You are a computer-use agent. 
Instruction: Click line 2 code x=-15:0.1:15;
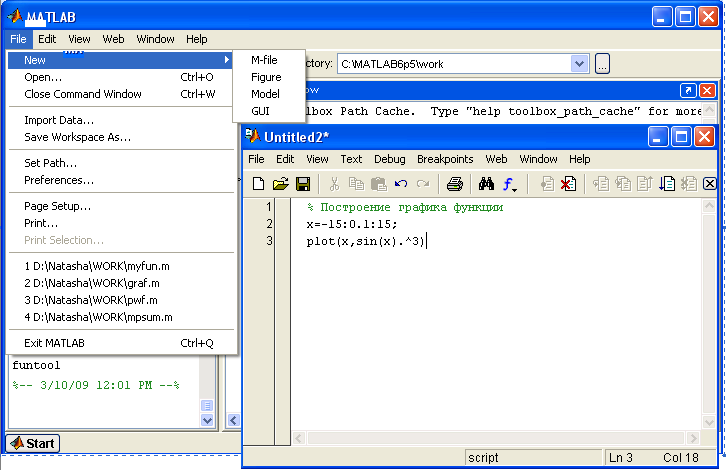[352, 224]
